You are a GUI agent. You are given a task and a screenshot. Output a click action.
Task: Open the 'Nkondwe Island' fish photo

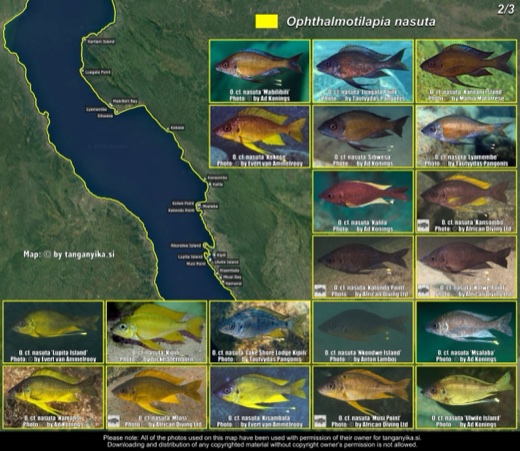pos(363,332)
